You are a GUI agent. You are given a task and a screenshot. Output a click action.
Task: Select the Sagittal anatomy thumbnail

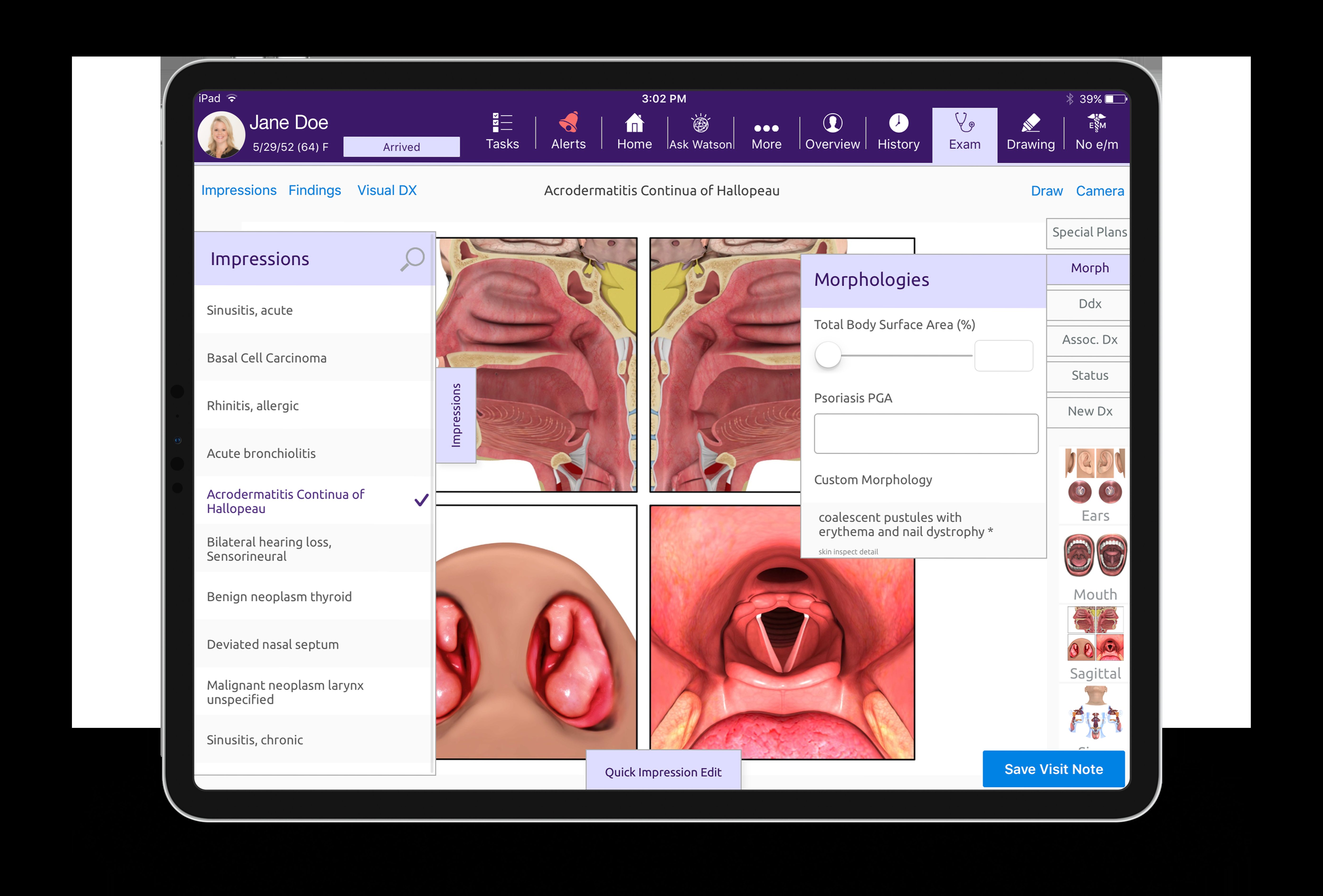pyautogui.click(x=1095, y=643)
